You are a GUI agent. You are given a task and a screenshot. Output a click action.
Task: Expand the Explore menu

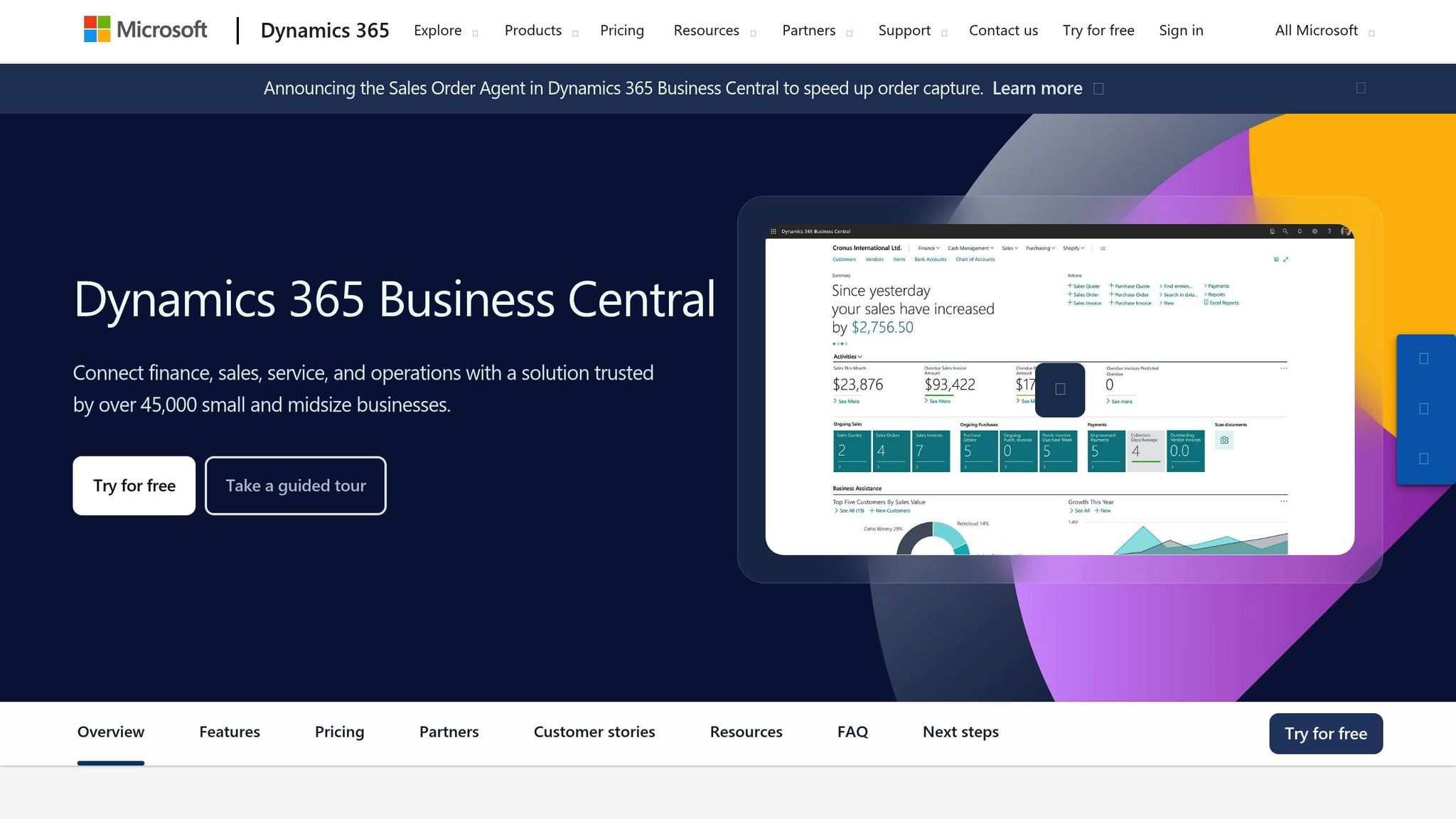446,31
